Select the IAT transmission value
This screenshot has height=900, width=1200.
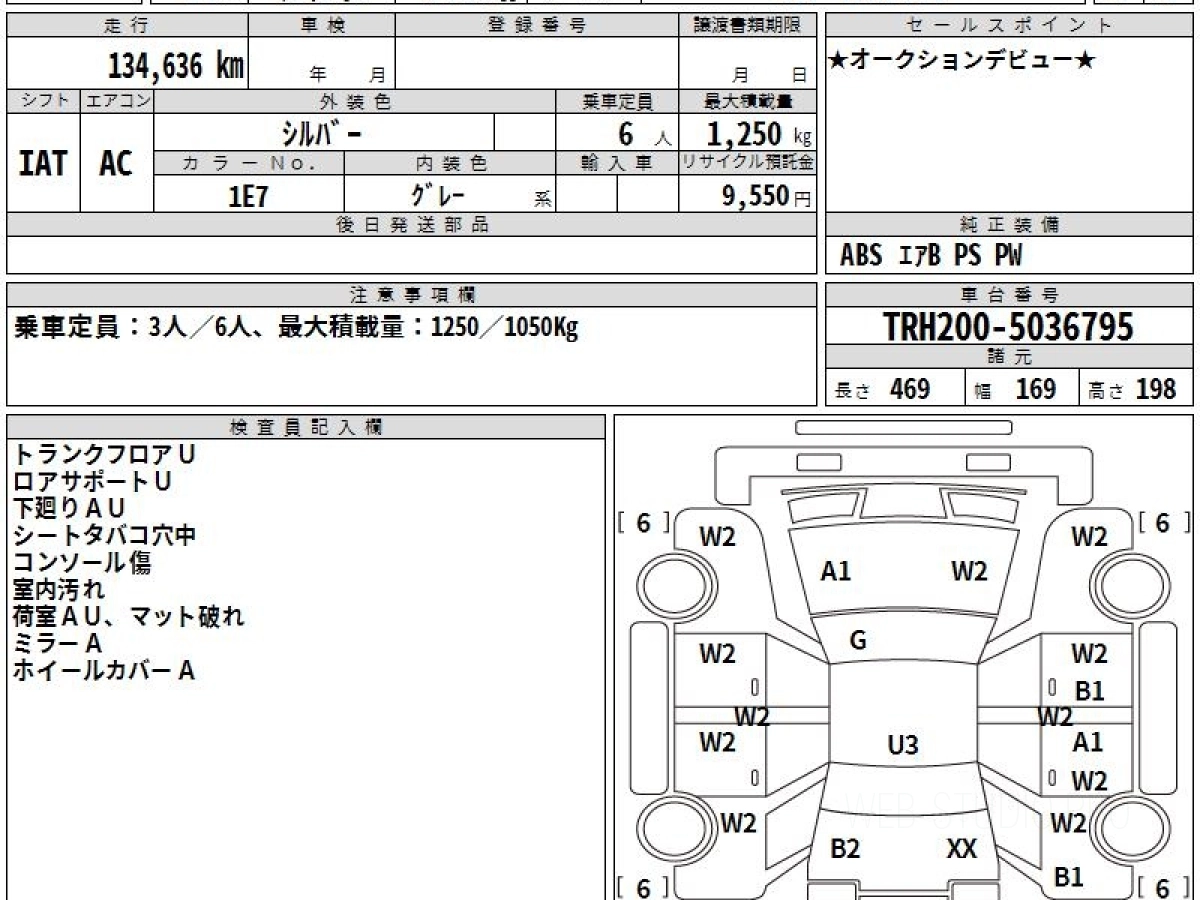(43, 163)
